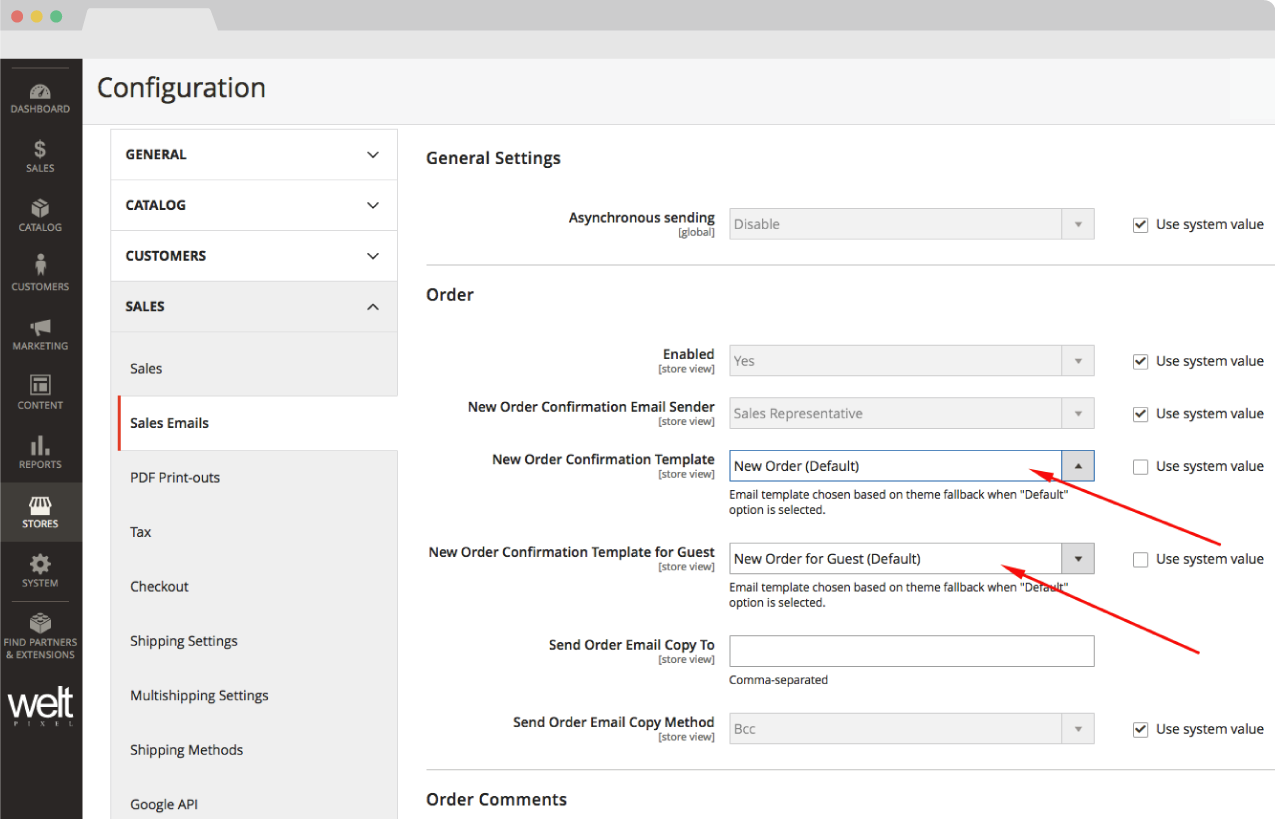Click the Content layout icon
Screen dimensions: 1275x819
[40, 387]
